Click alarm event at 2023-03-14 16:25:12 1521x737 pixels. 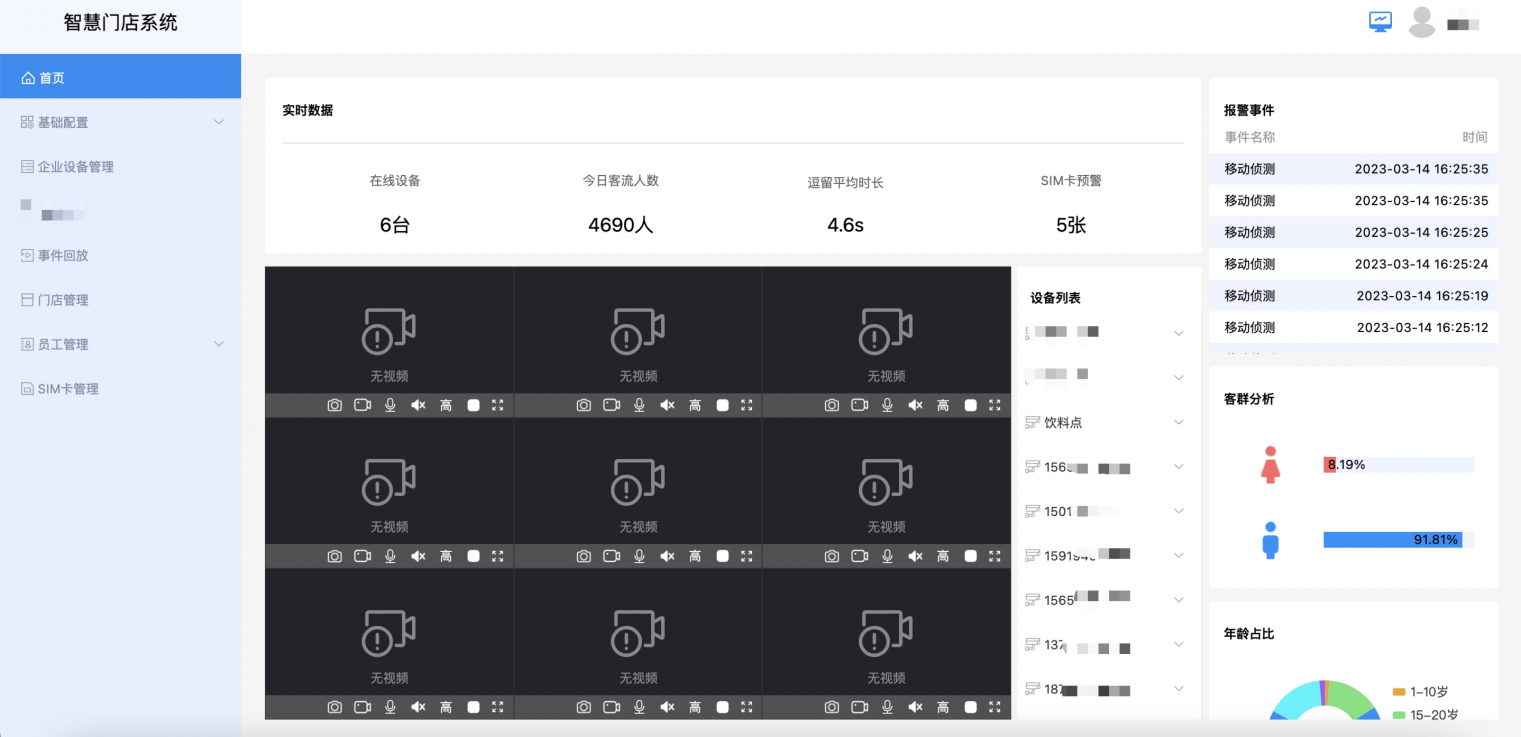point(1354,327)
